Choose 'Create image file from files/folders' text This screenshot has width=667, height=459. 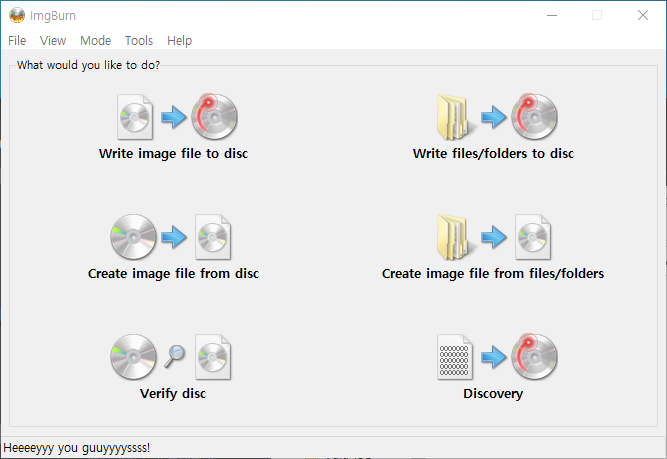pyautogui.click(x=493, y=274)
